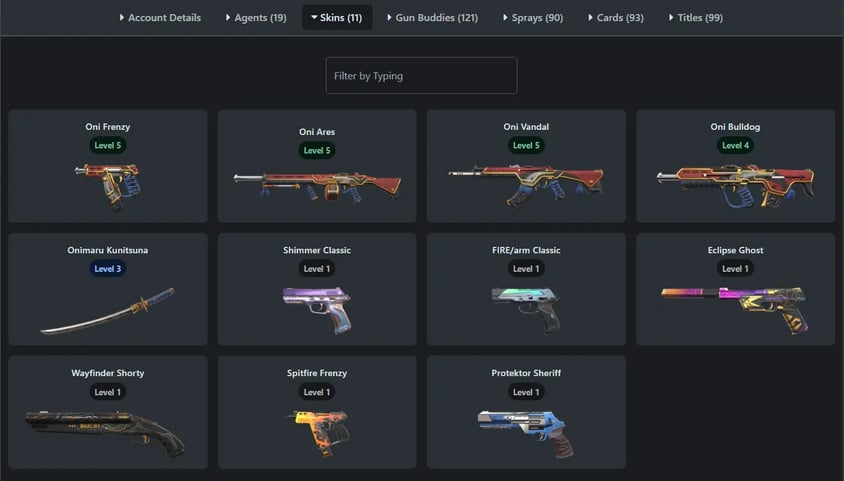This screenshot has height=481, width=844.
Task: Collapse the Skins (11) section
Action: [337, 18]
